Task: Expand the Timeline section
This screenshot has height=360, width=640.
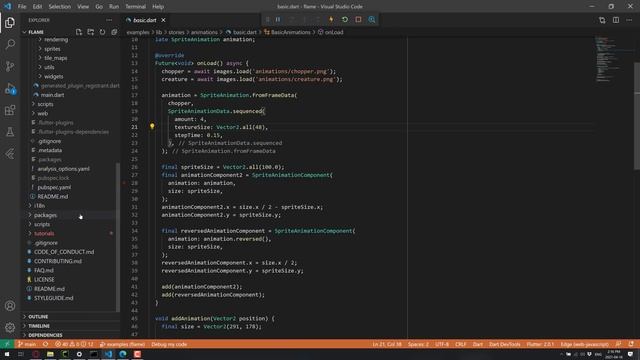Action: tap(39, 326)
